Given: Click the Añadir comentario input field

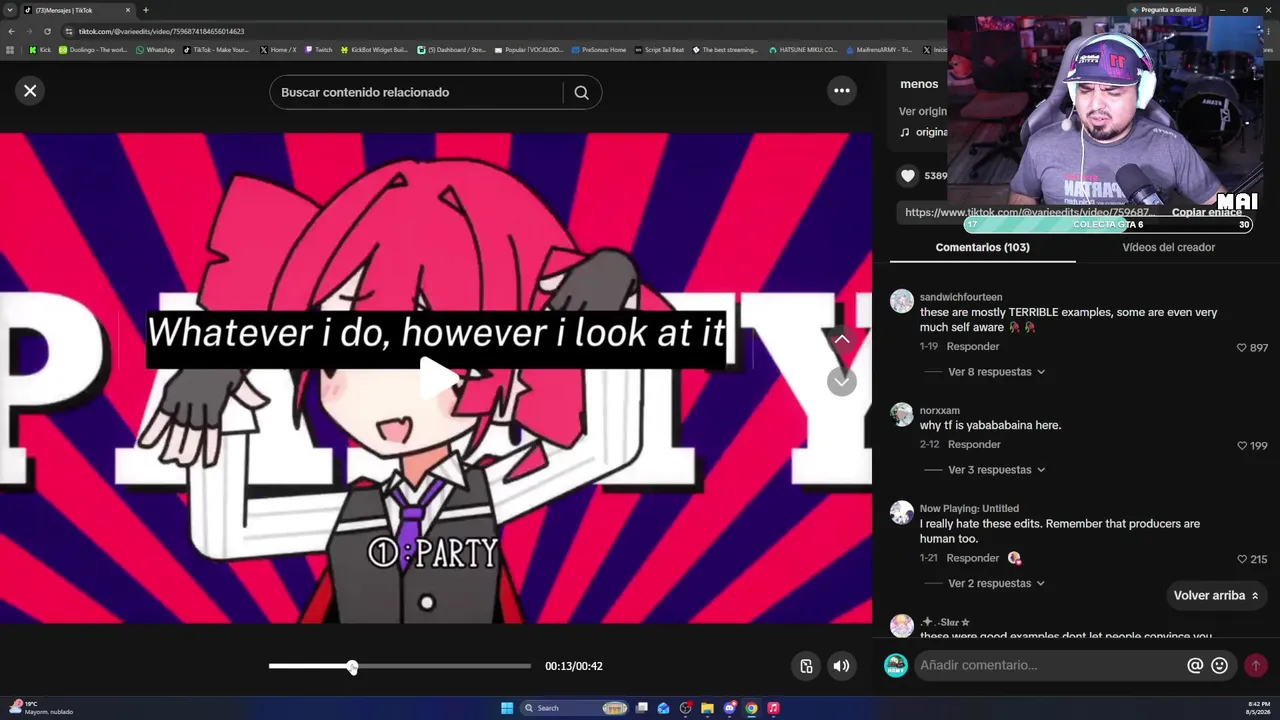Looking at the screenshot, I should [x=1050, y=665].
